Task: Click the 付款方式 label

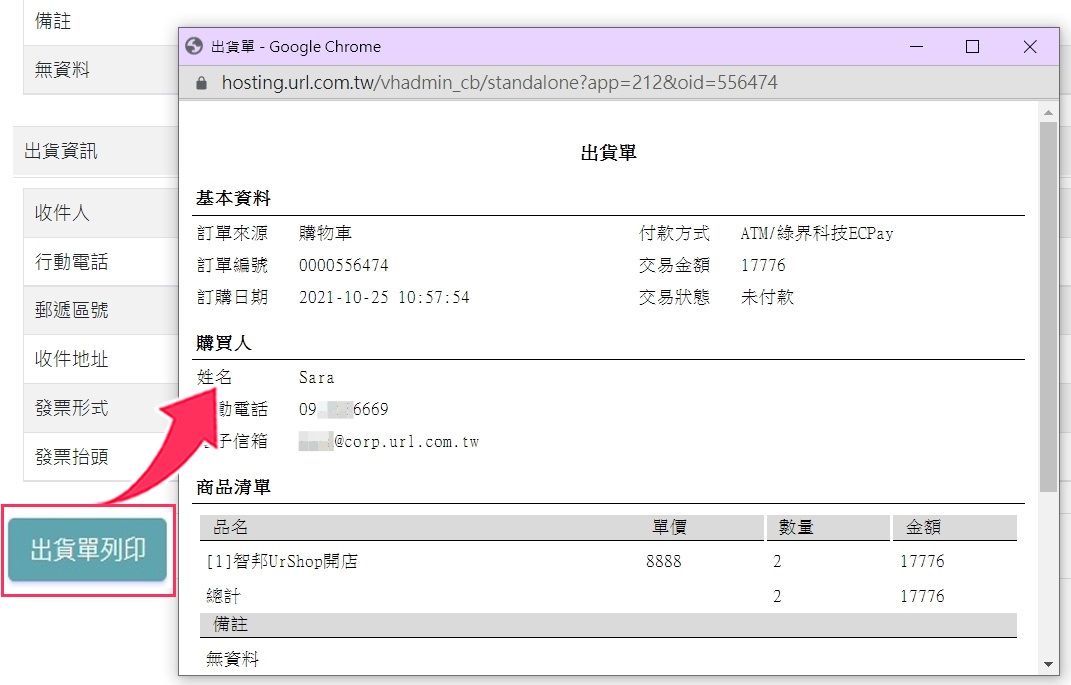Action: coord(674,233)
